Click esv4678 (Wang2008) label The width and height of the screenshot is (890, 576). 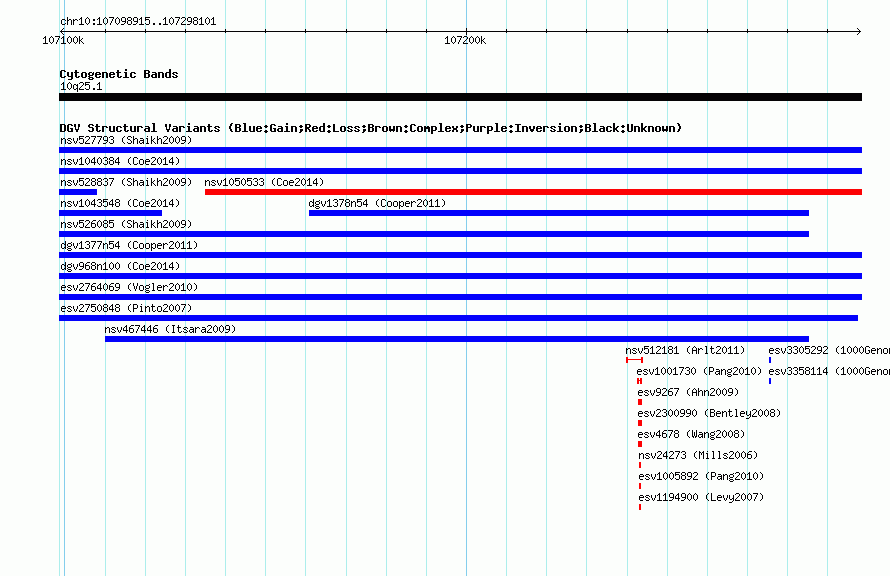click(x=691, y=434)
